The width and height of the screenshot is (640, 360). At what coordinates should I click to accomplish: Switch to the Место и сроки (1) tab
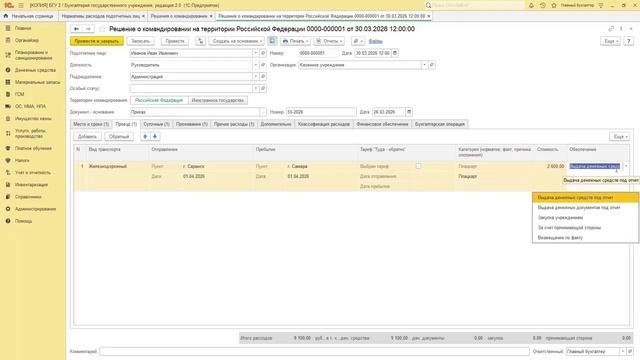(91, 124)
